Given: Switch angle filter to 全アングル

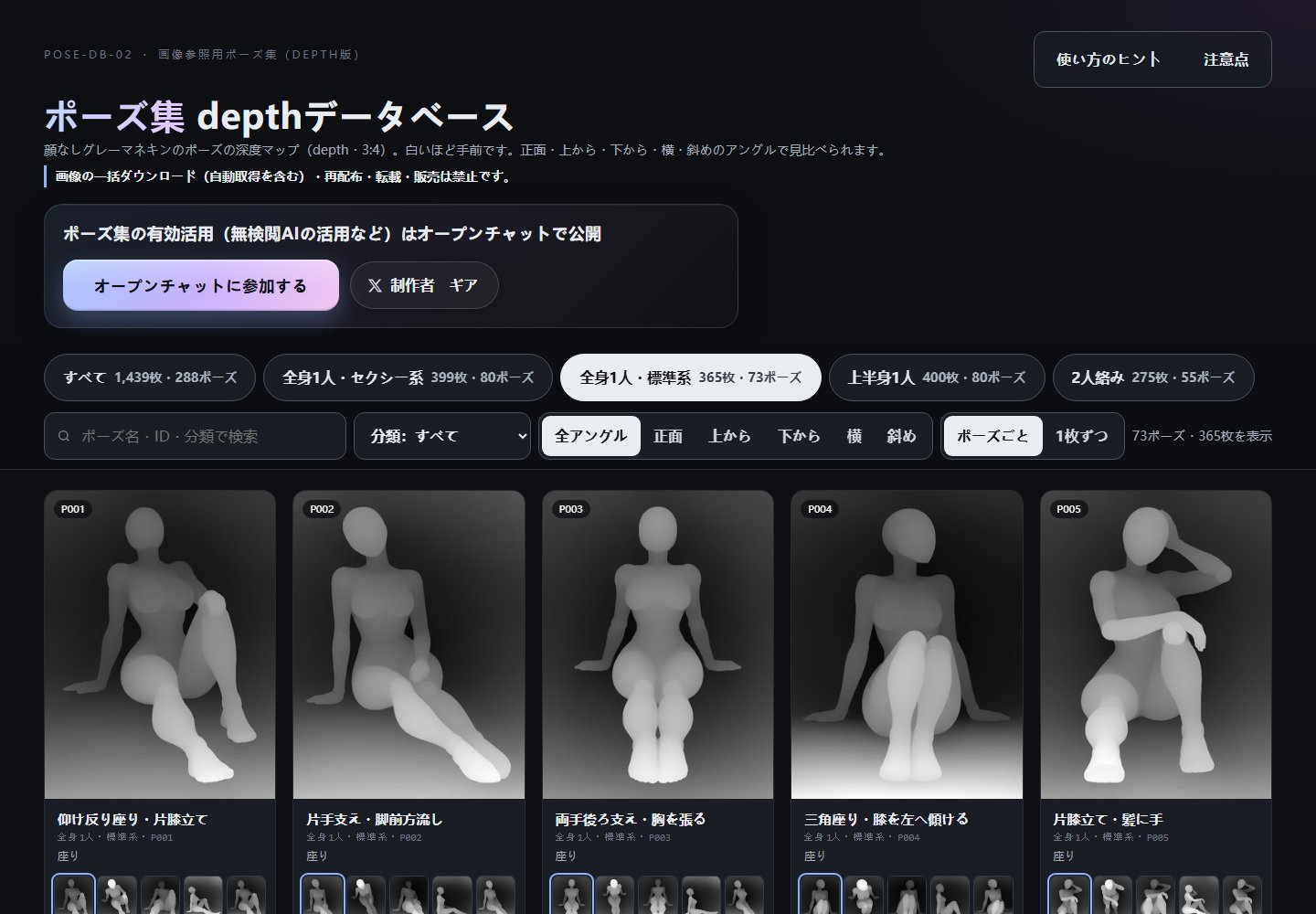Looking at the screenshot, I should (x=590, y=436).
